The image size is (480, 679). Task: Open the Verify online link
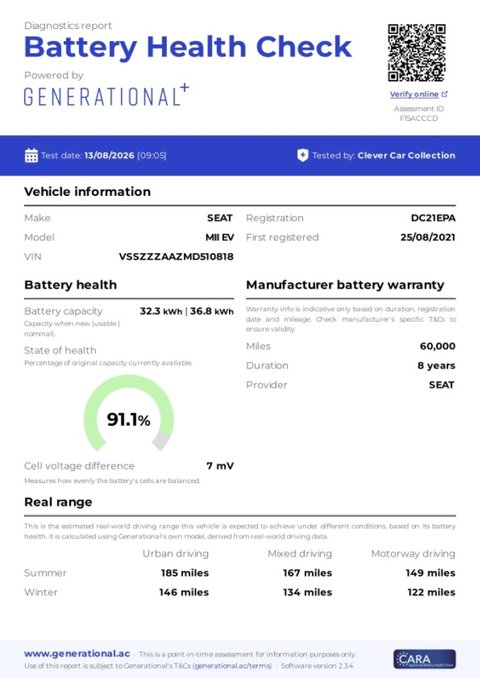point(414,94)
